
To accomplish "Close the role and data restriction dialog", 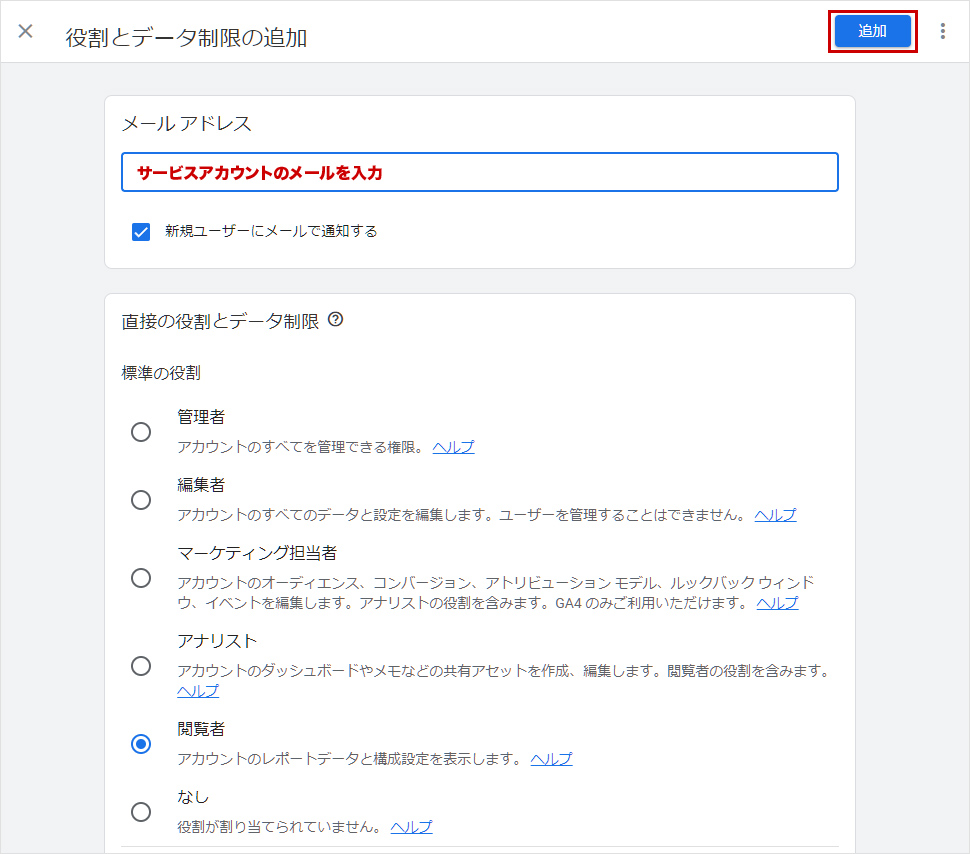I will [26, 31].
